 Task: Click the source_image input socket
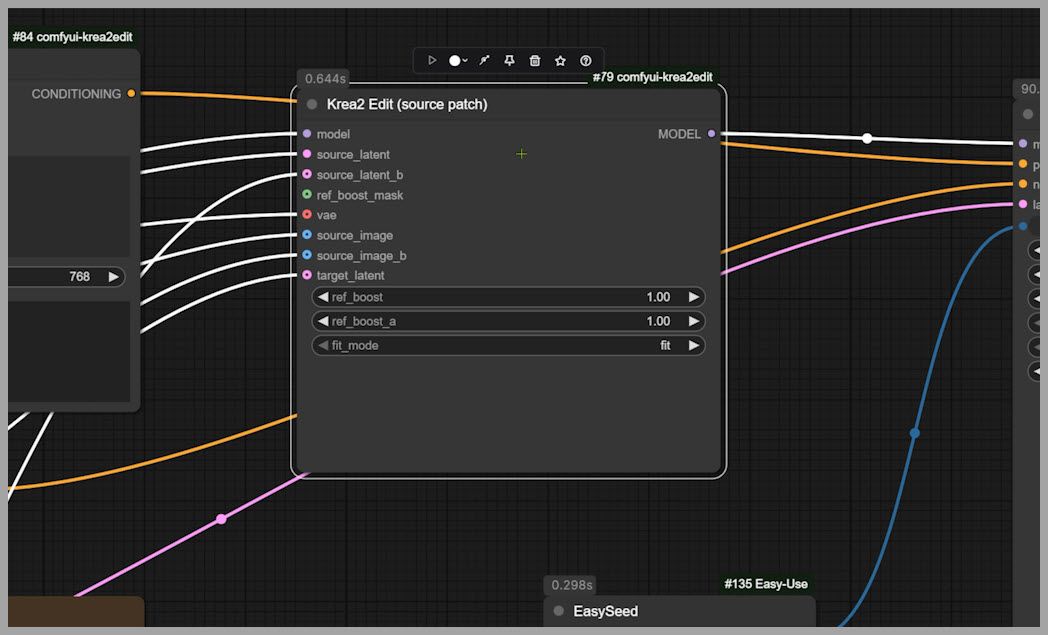(x=307, y=235)
